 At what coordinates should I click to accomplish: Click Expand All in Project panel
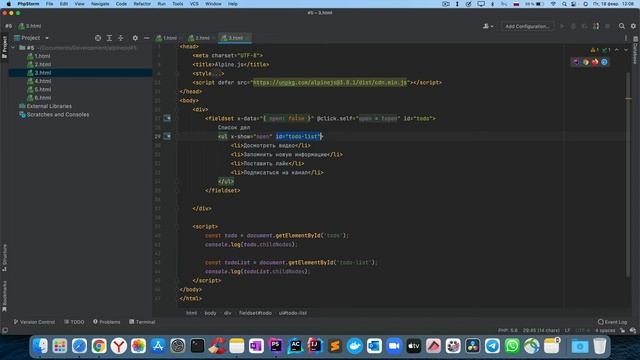(109, 38)
